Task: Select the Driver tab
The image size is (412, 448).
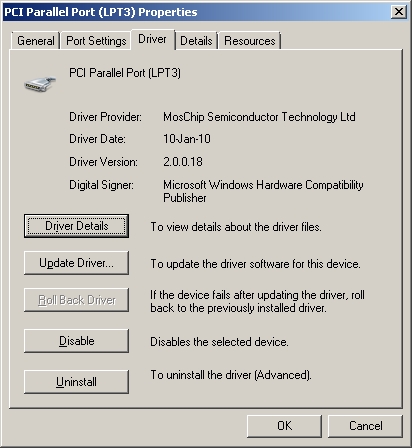Action: coord(152,39)
